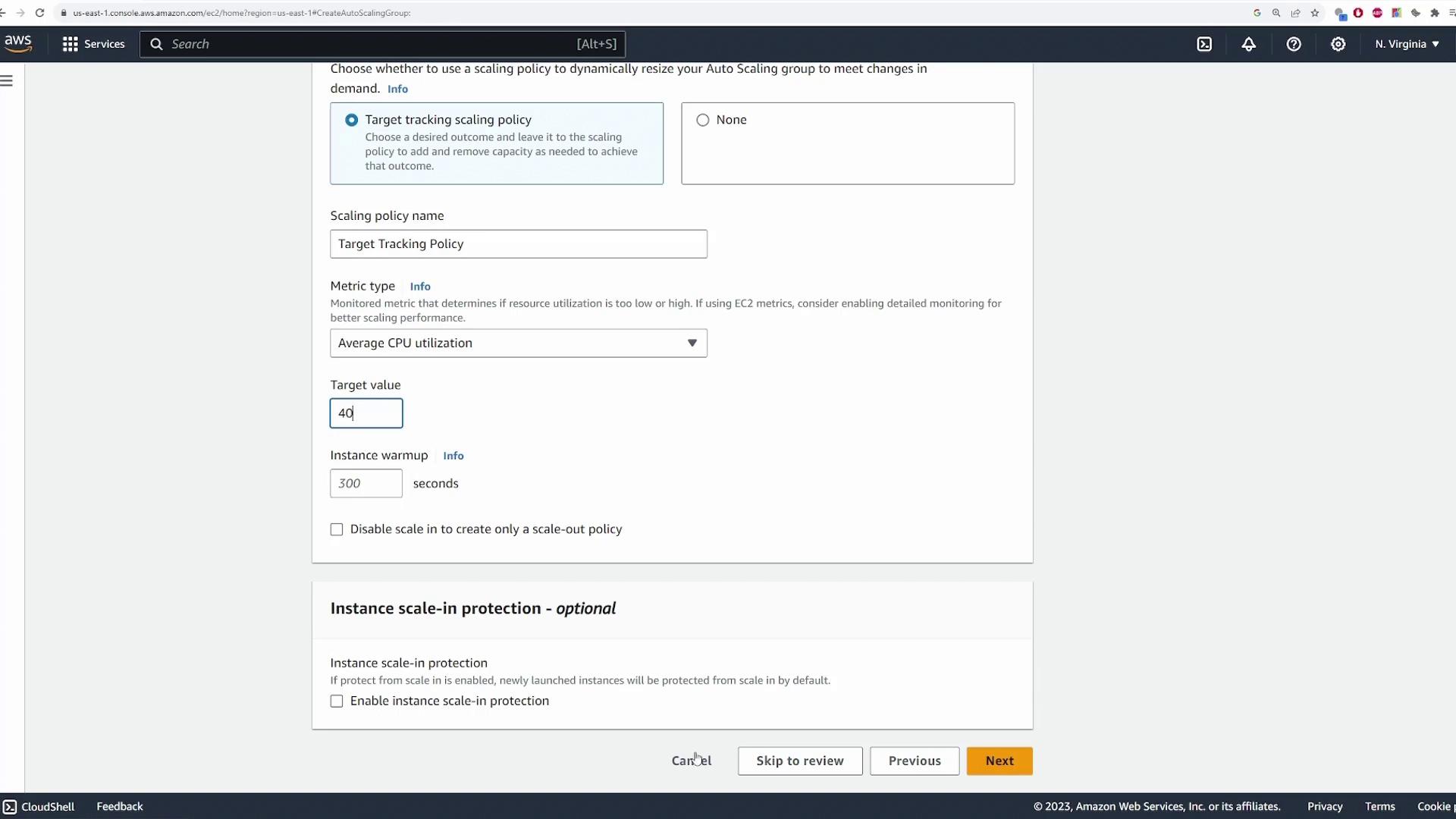Open the help question mark icon
Image resolution: width=1456 pixels, height=819 pixels.
pyautogui.click(x=1294, y=44)
